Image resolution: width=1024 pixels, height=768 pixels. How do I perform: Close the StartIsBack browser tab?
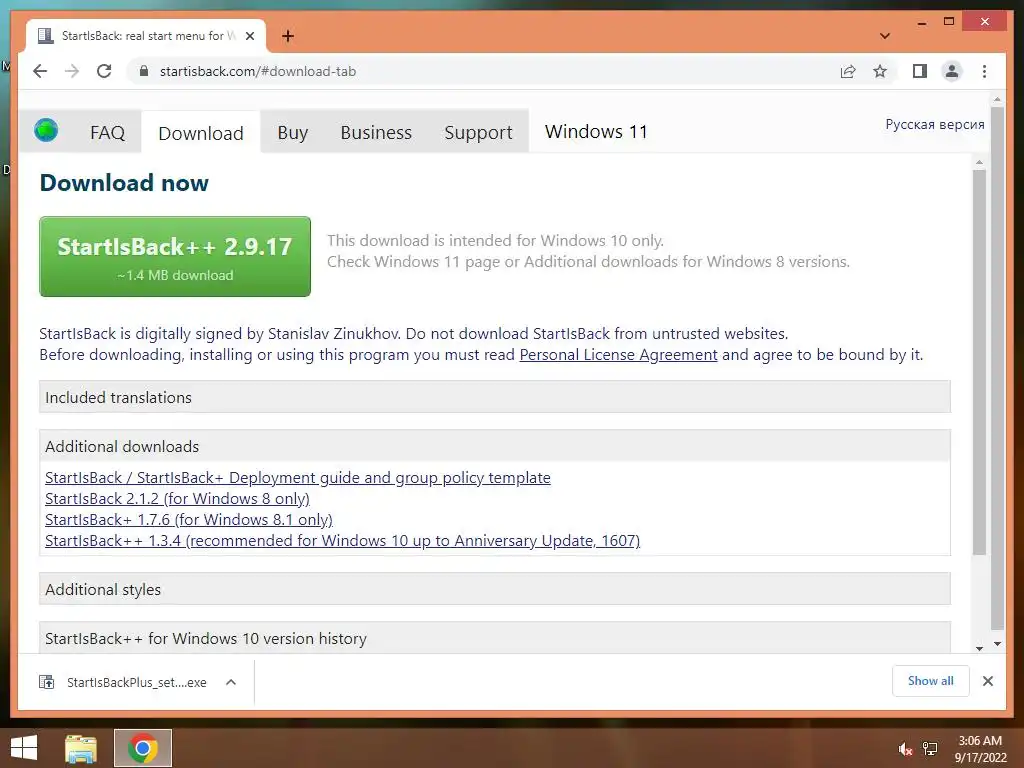click(x=249, y=36)
